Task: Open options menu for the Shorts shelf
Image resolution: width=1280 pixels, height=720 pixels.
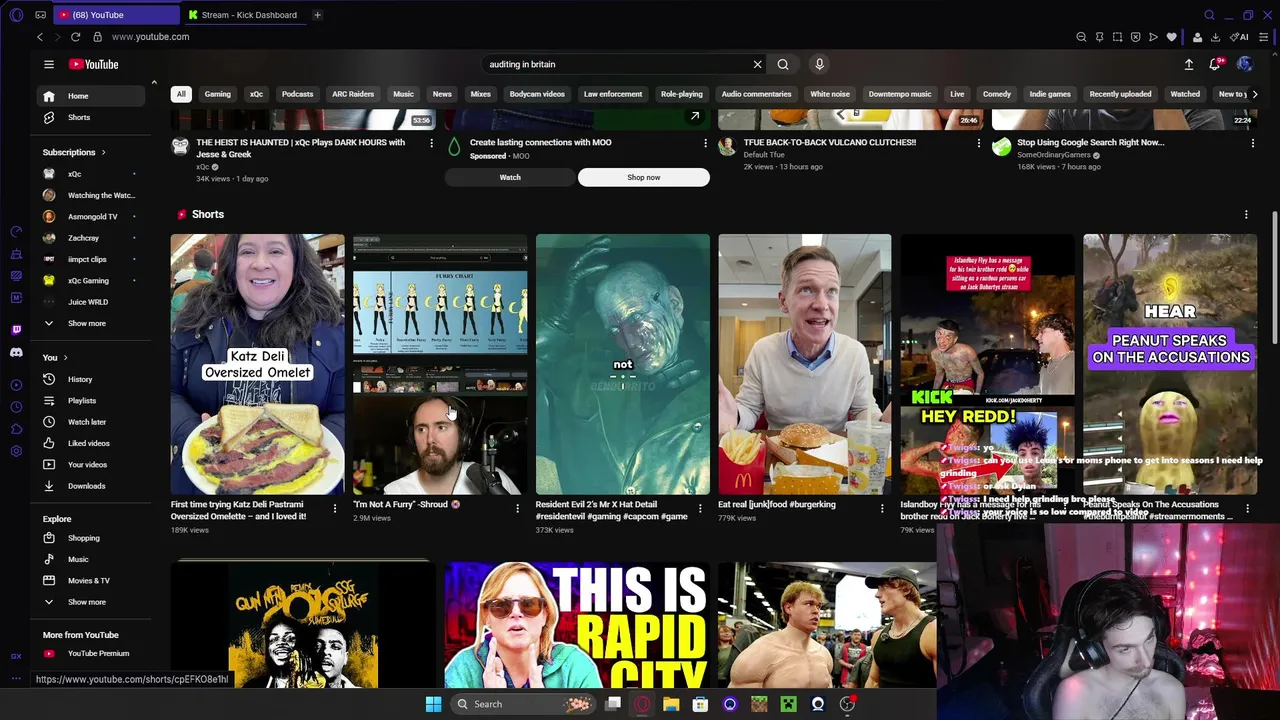Action: [x=1246, y=215]
